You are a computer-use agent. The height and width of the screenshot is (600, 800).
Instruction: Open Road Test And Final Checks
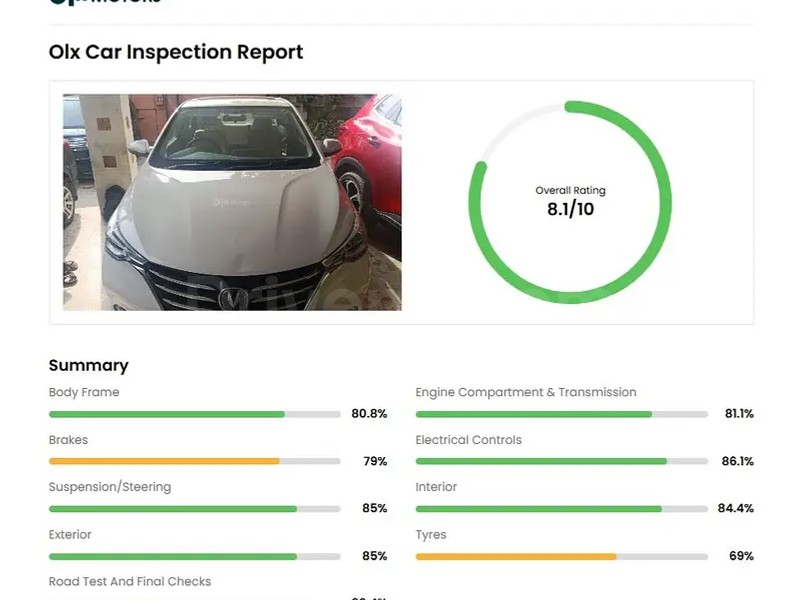(130, 581)
